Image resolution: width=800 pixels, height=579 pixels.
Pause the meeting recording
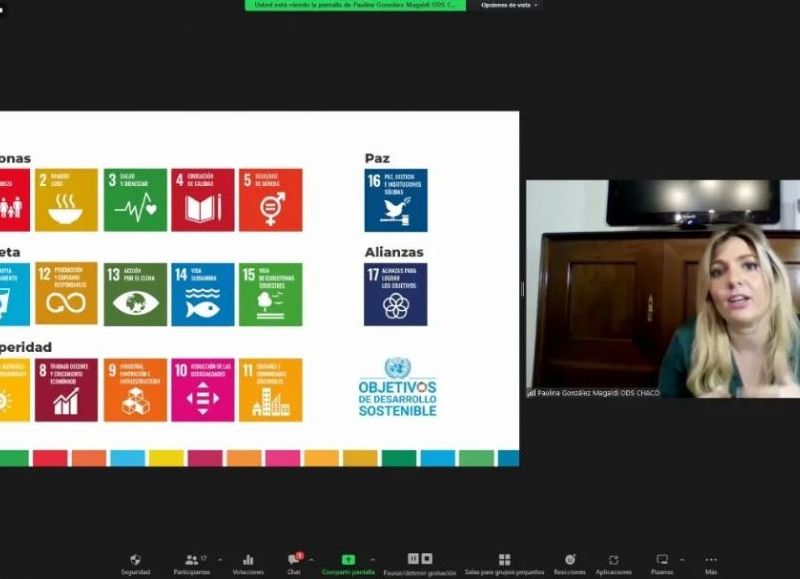413,559
